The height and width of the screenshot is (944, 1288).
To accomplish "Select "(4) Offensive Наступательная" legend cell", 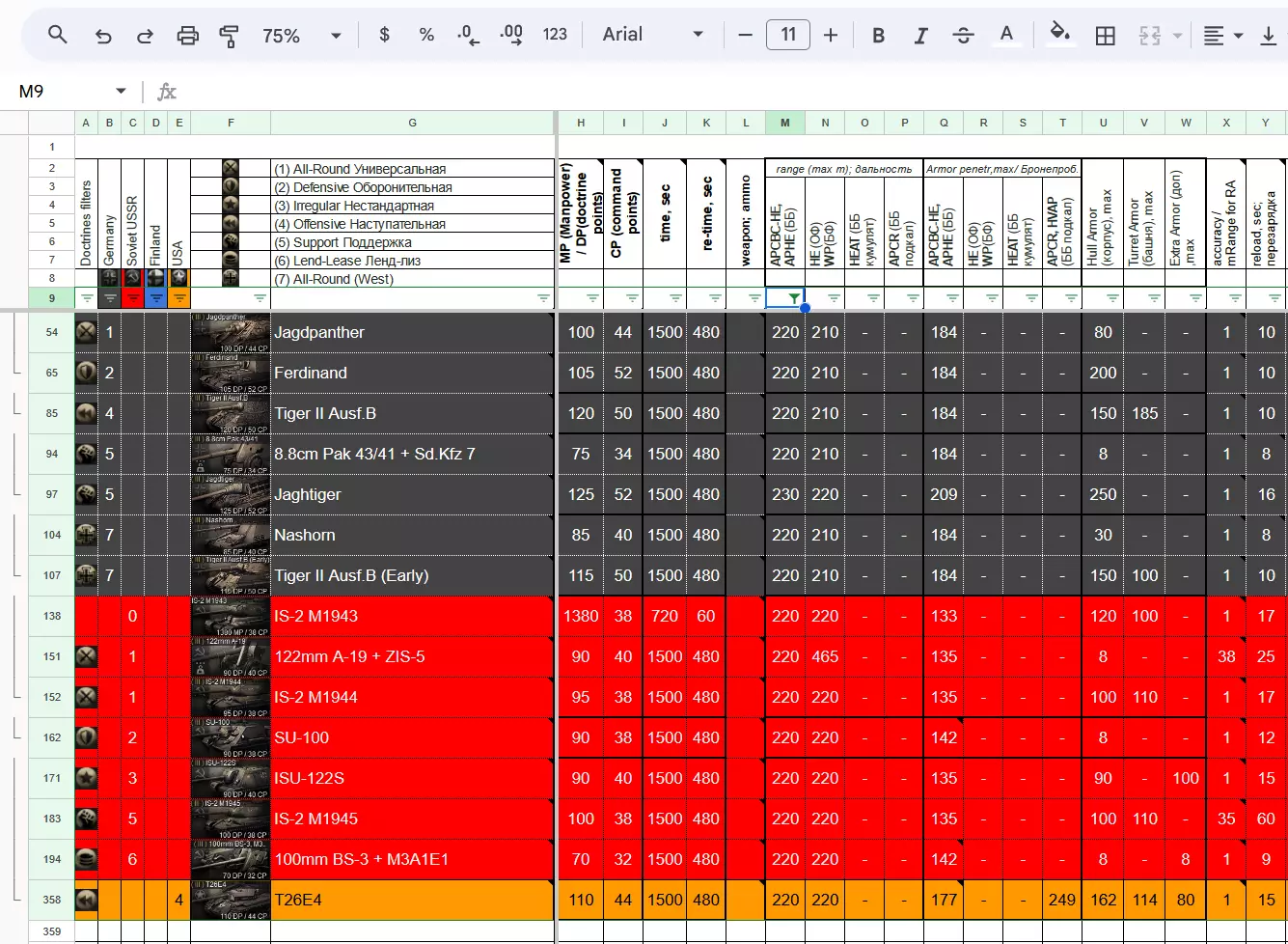I will pos(413,224).
